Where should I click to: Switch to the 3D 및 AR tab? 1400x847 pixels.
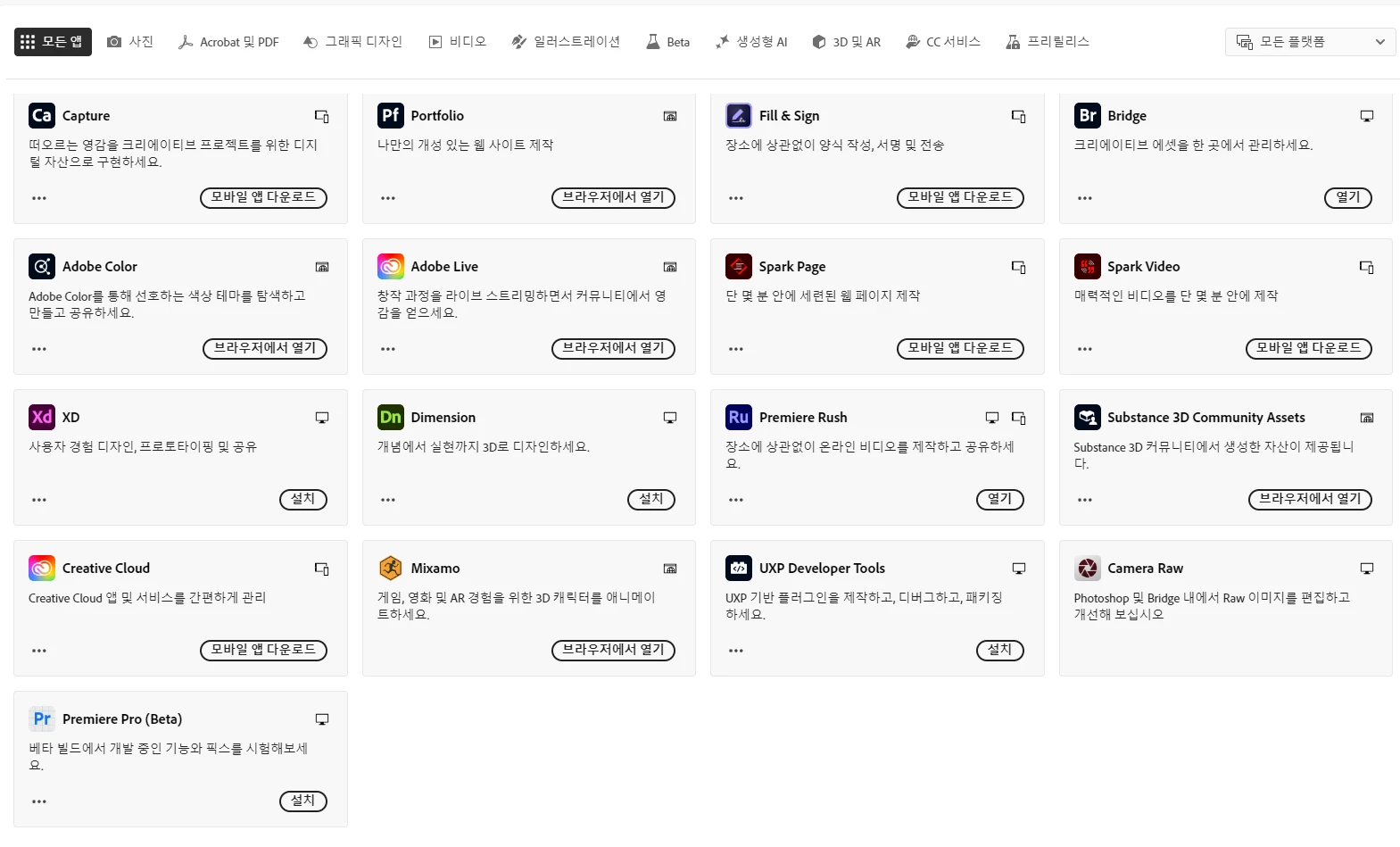tap(847, 42)
